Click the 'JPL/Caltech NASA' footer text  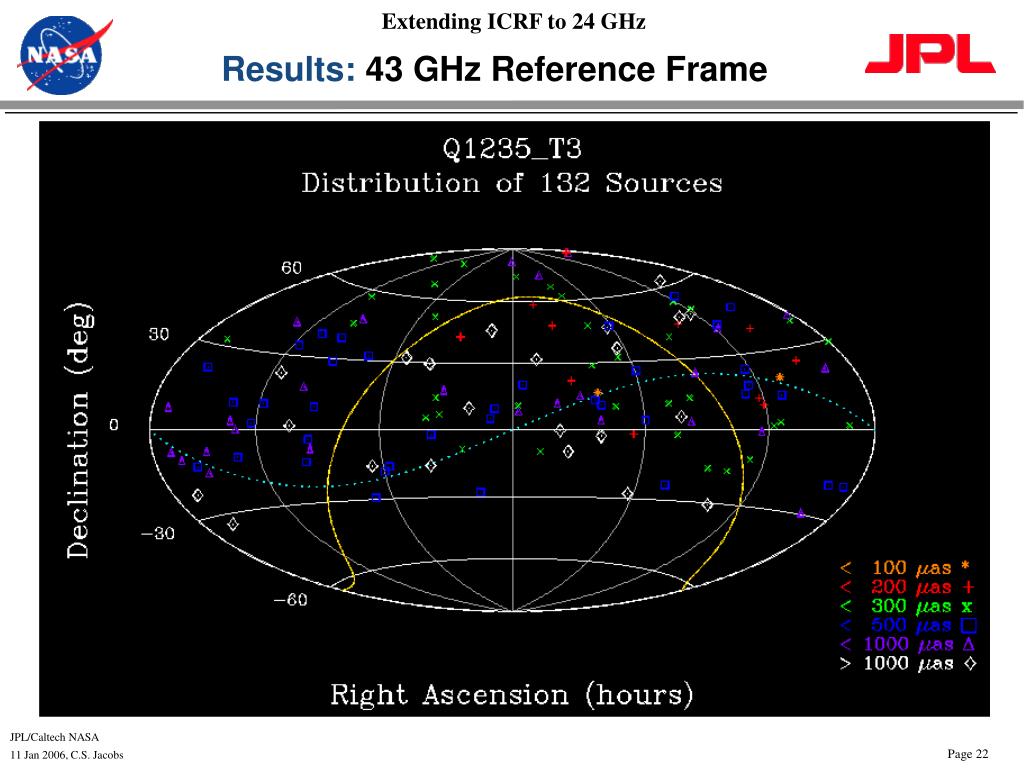point(54,737)
